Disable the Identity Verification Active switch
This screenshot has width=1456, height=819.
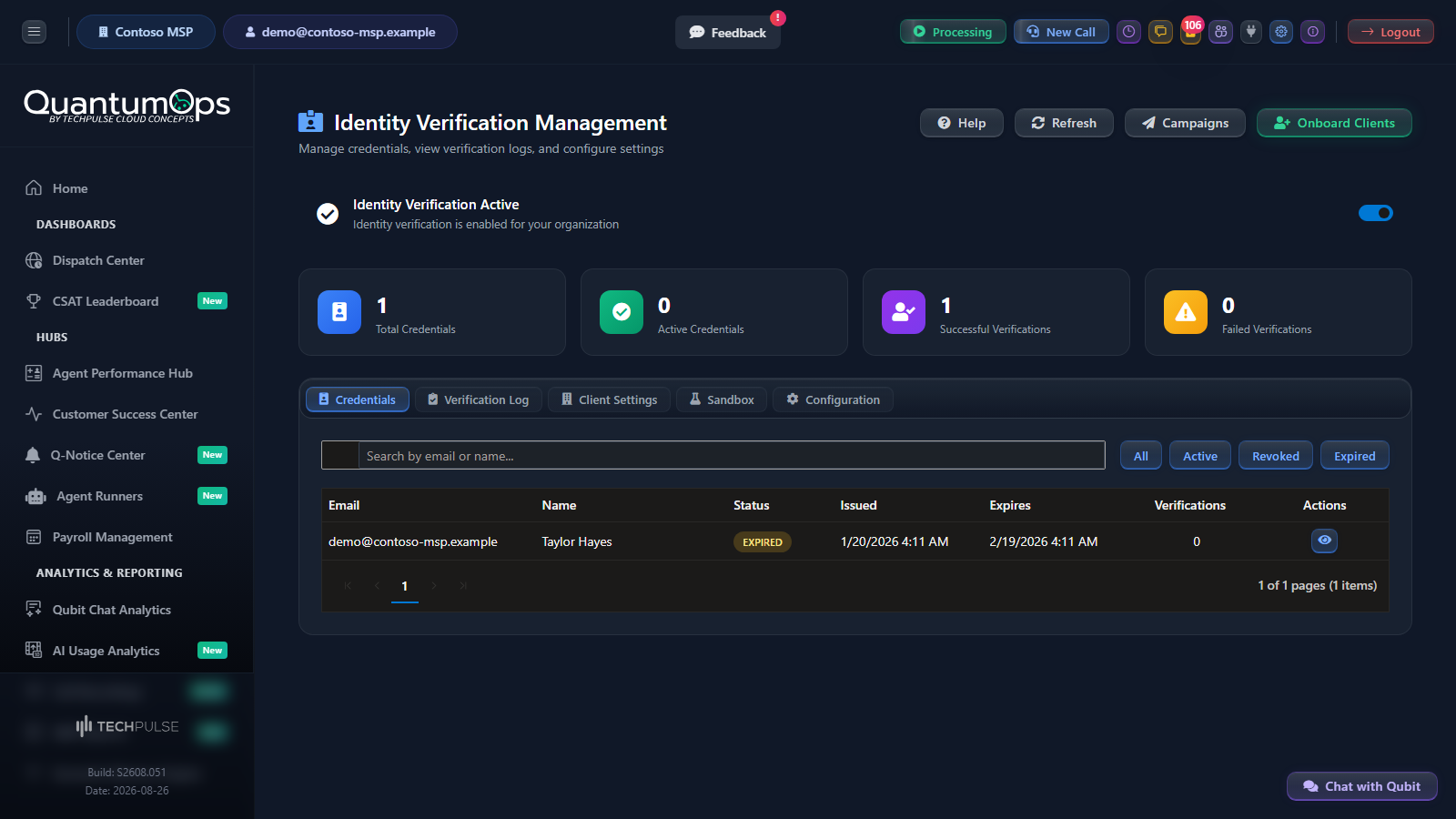(x=1376, y=213)
